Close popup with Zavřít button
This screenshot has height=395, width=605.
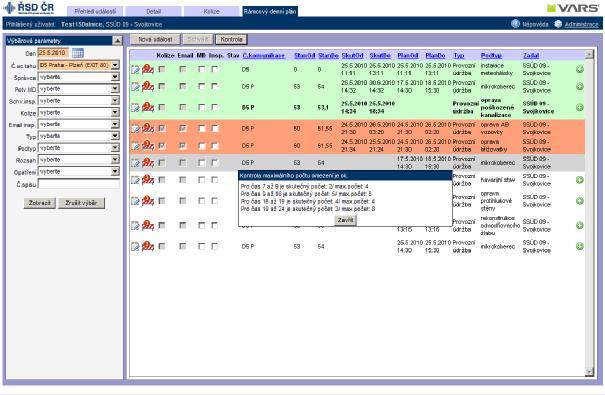point(345,220)
